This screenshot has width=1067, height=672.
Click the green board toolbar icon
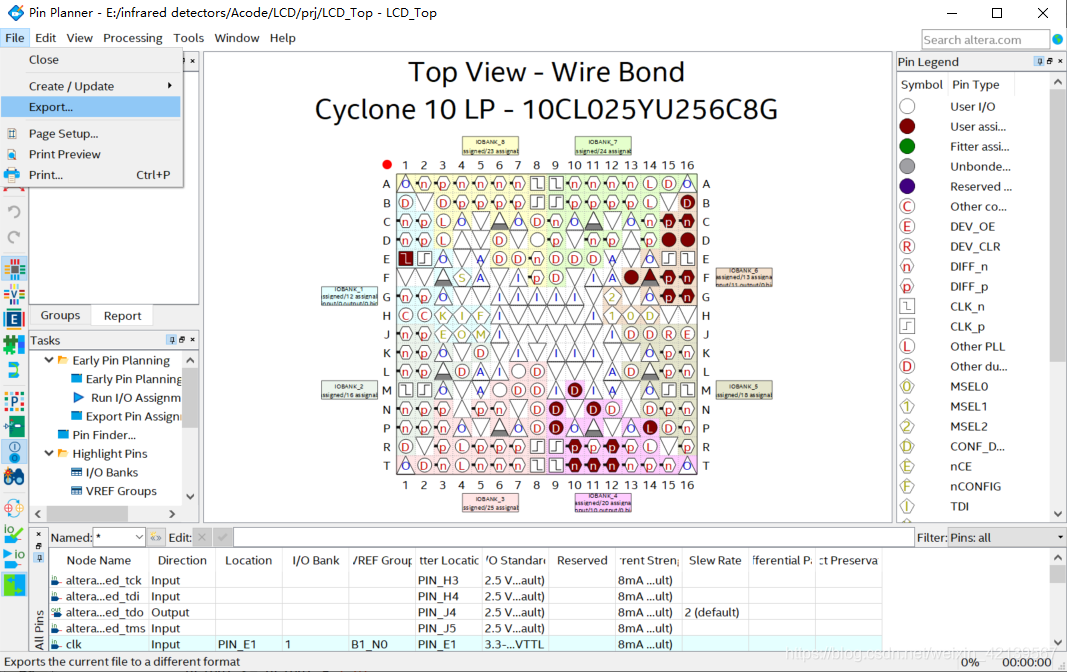tap(14, 426)
